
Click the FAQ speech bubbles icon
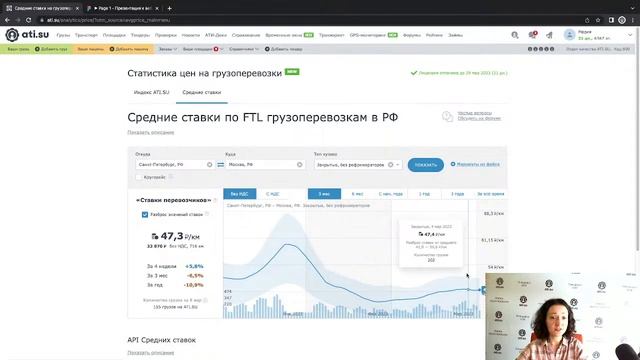(x=447, y=116)
